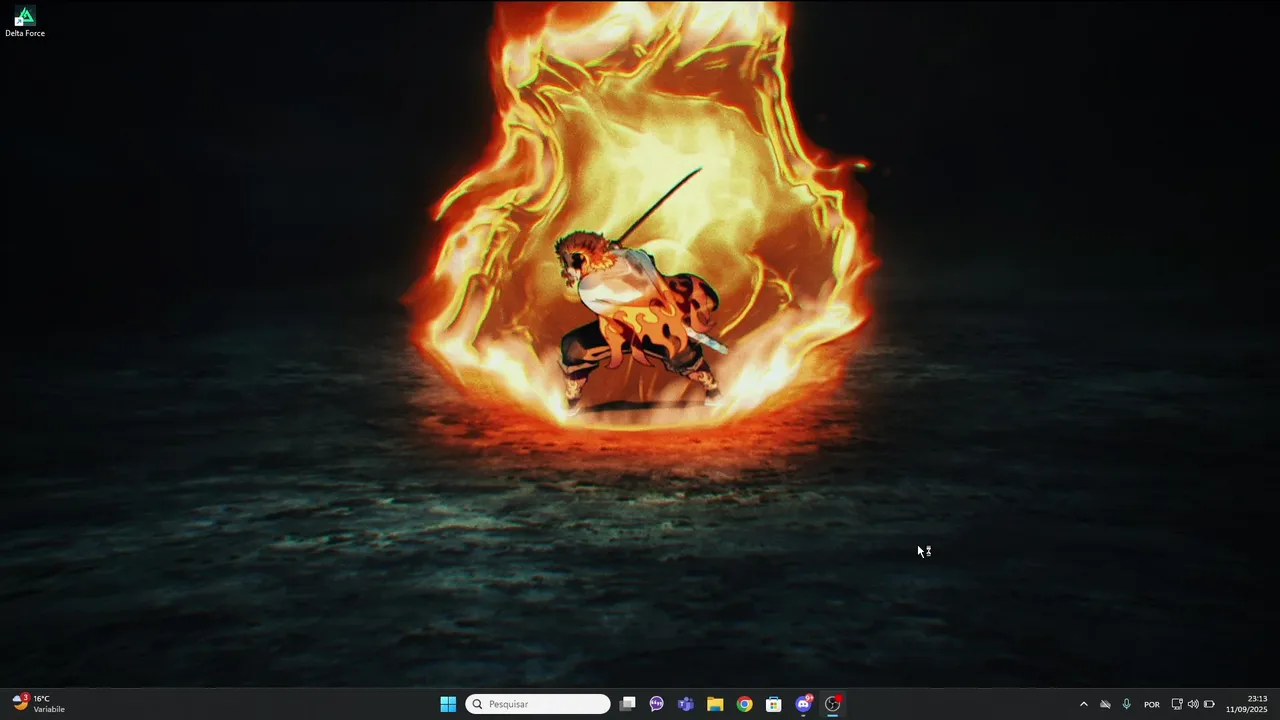Click the Pesquisar search box

pos(538,704)
